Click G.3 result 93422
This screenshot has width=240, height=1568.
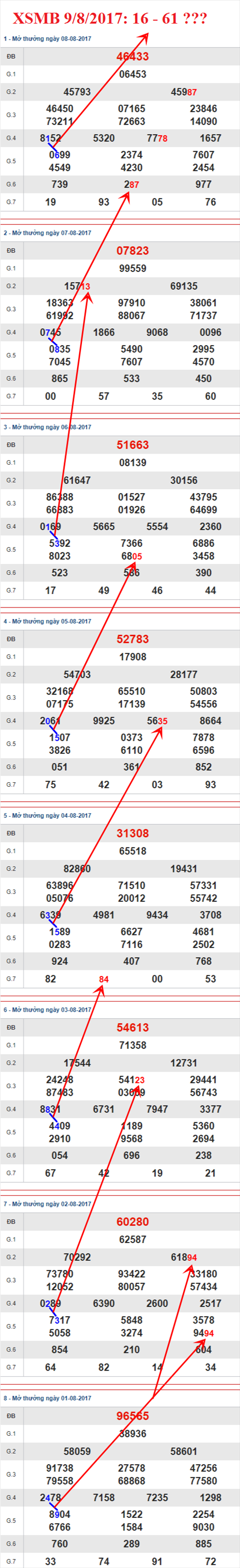point(132,1274)
